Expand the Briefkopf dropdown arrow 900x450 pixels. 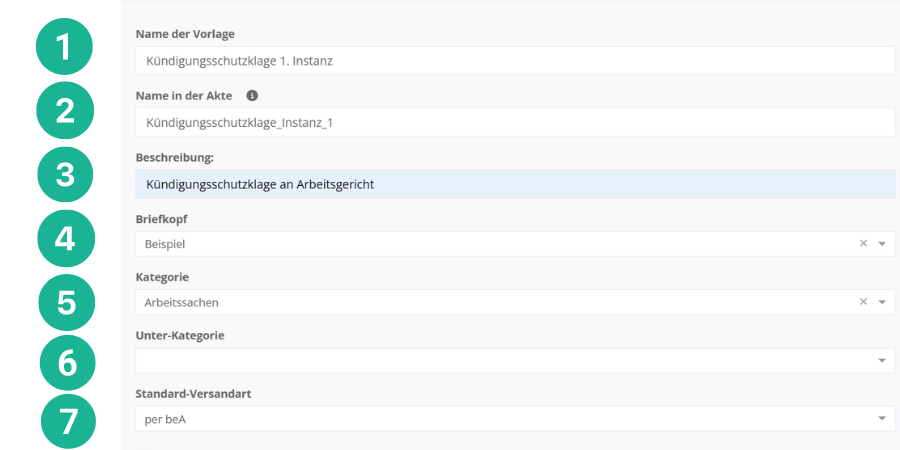point(882,244)
